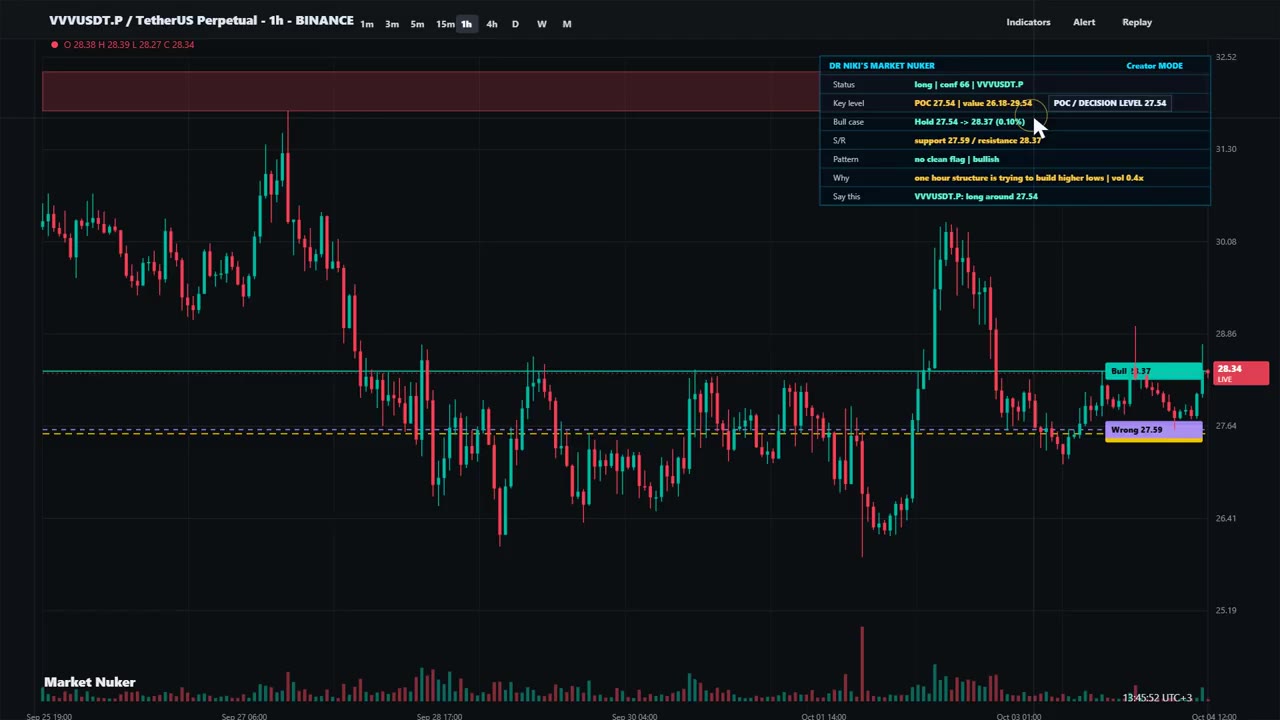Click the DR NIKI'S MARKET NUKER header
Screen dimensions: 1280x720
pyautogui.click(x=882, y=66)
